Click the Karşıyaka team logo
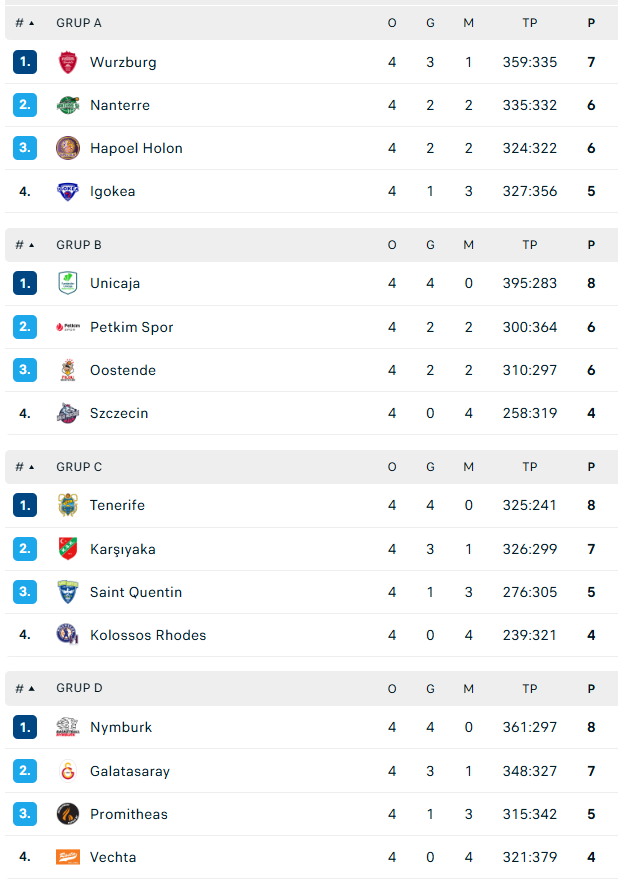Viewport: 618px width, 880px height. (68, 549)
